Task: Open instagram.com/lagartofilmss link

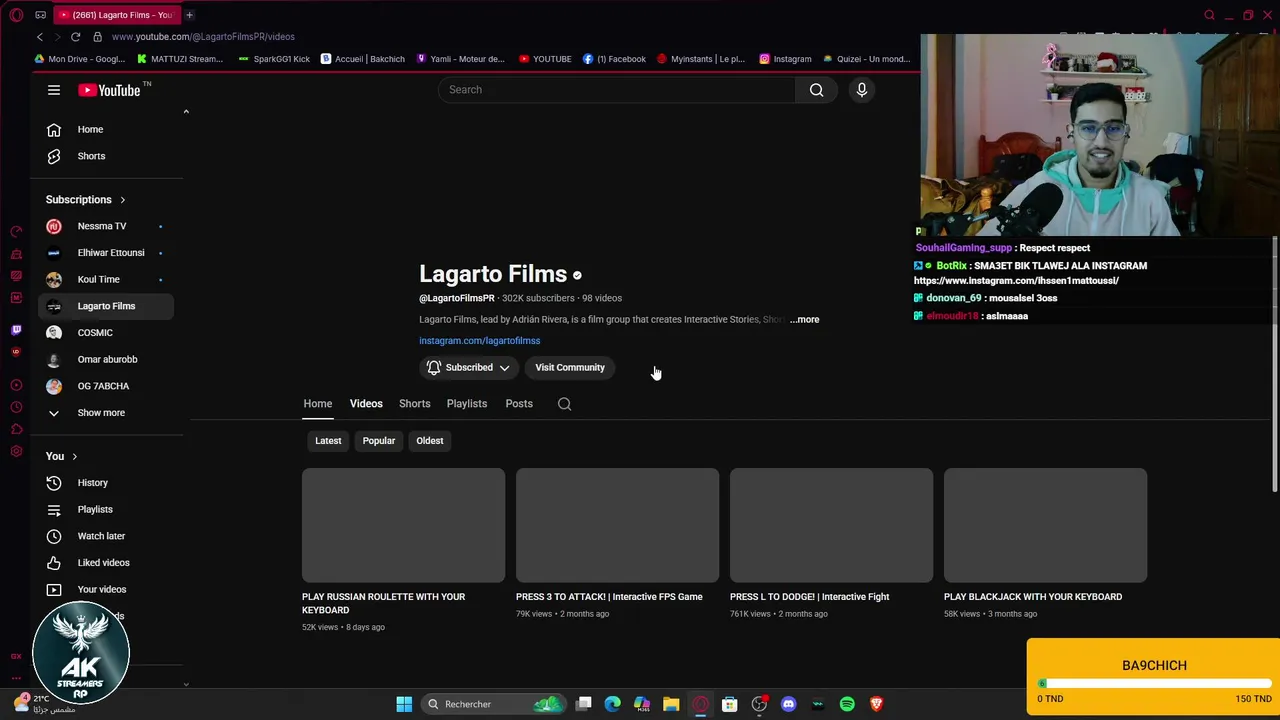Action: tap(479, 341)
